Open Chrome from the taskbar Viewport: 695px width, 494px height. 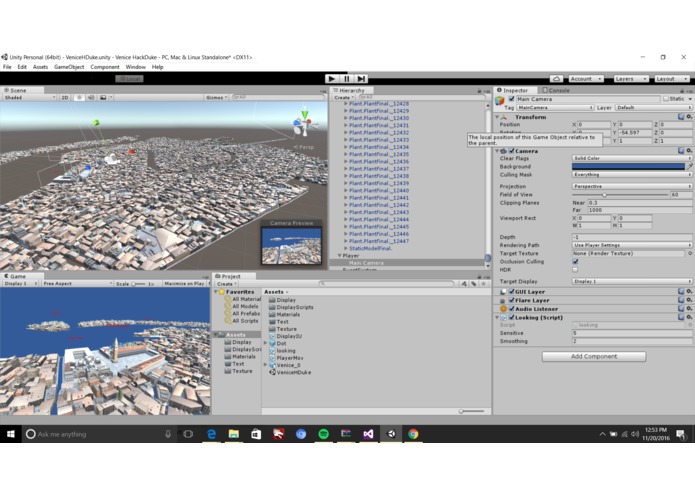[x=413, y=434]
